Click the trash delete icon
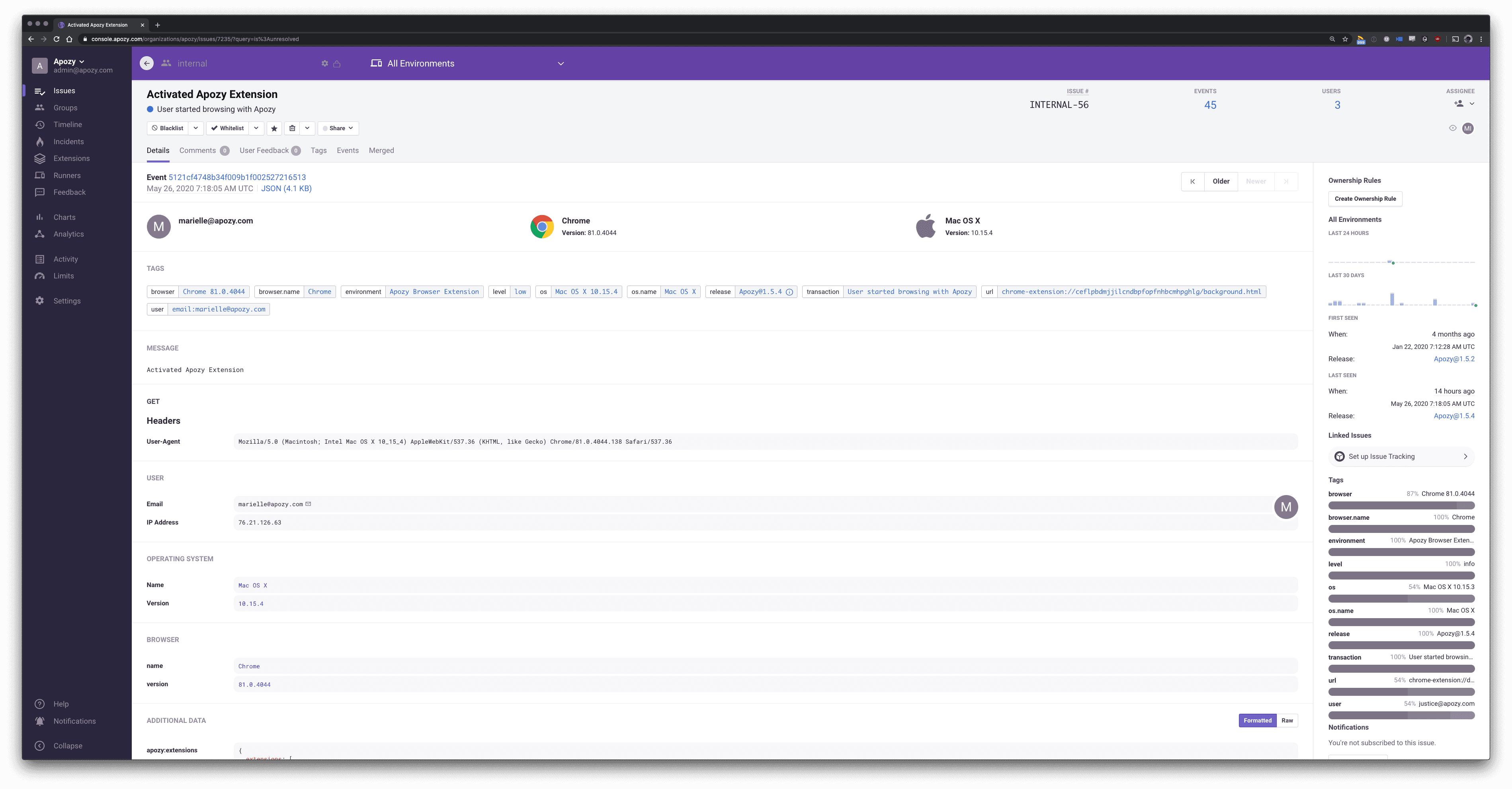The width and height of the screenshot is (1512, 789). 292,128
